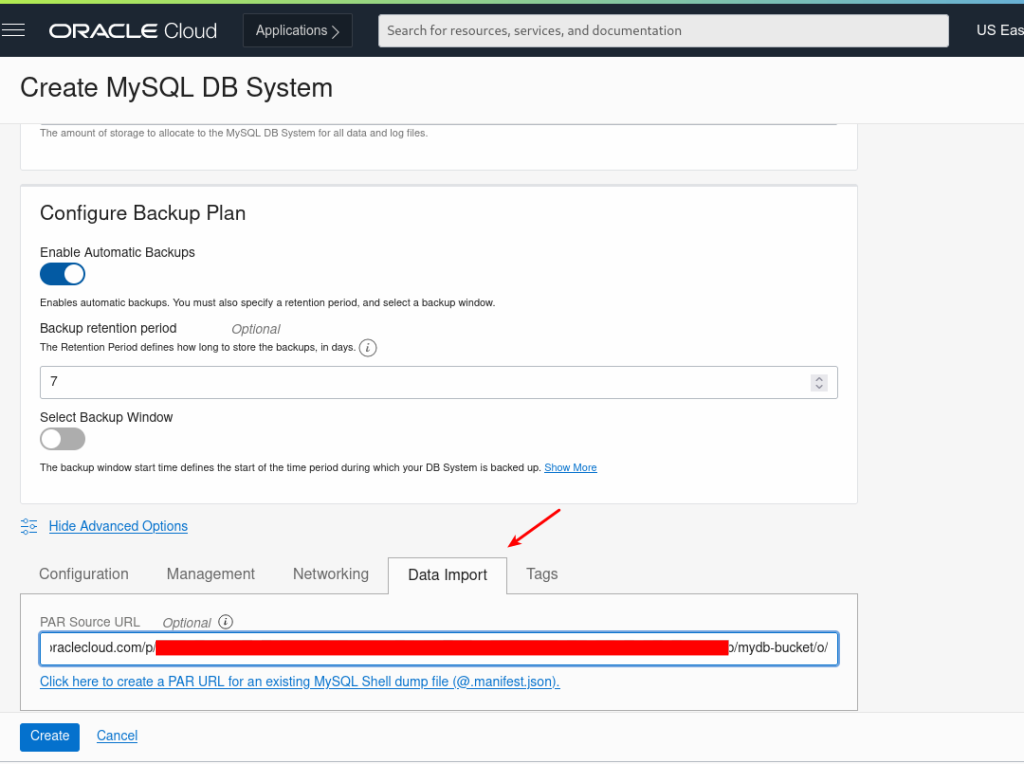Select the Data Import tab
This screenshot has width=1024, height=764.
(447, 574)
